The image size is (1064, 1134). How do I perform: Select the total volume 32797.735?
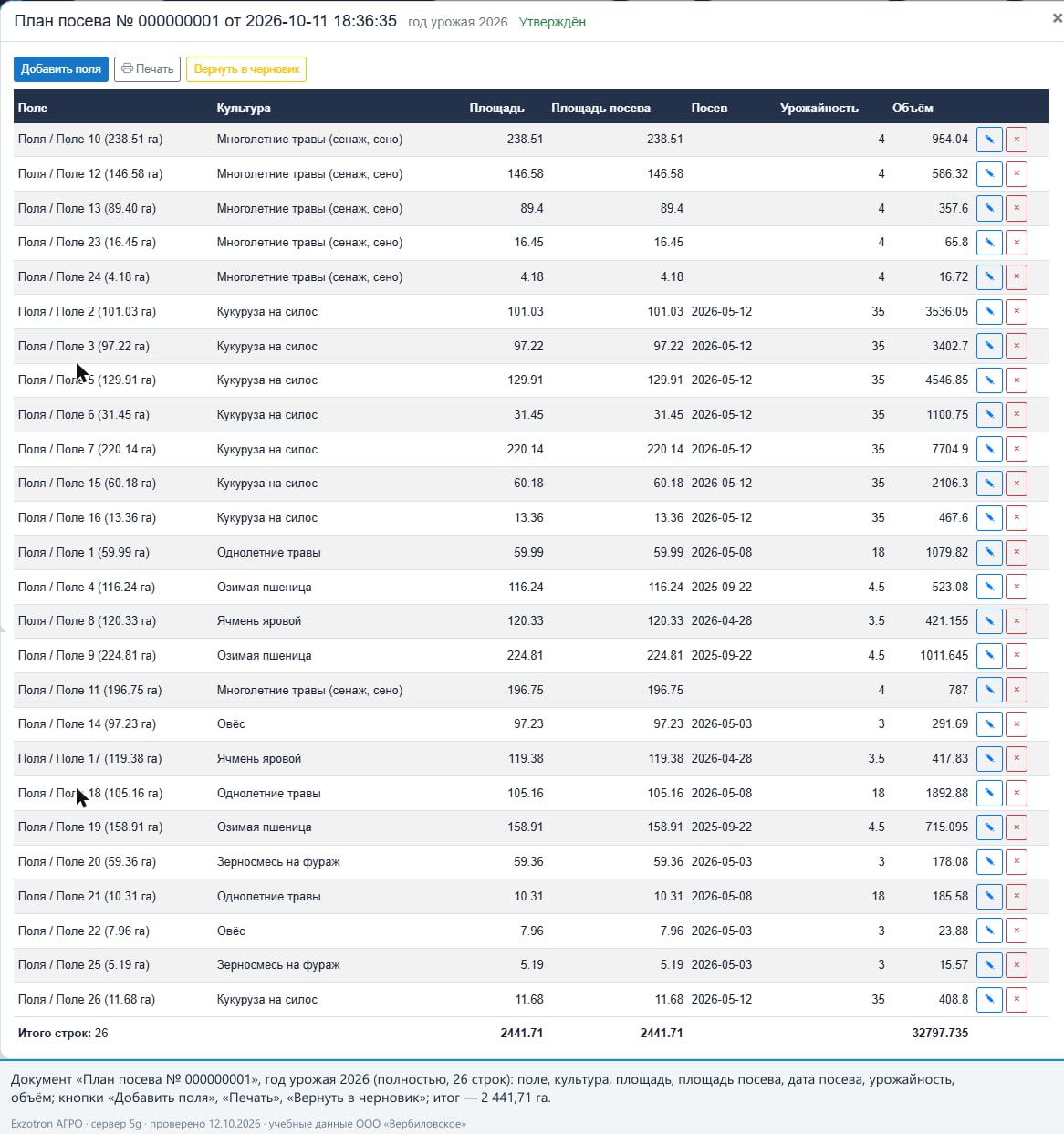(x=940, y=1034)
